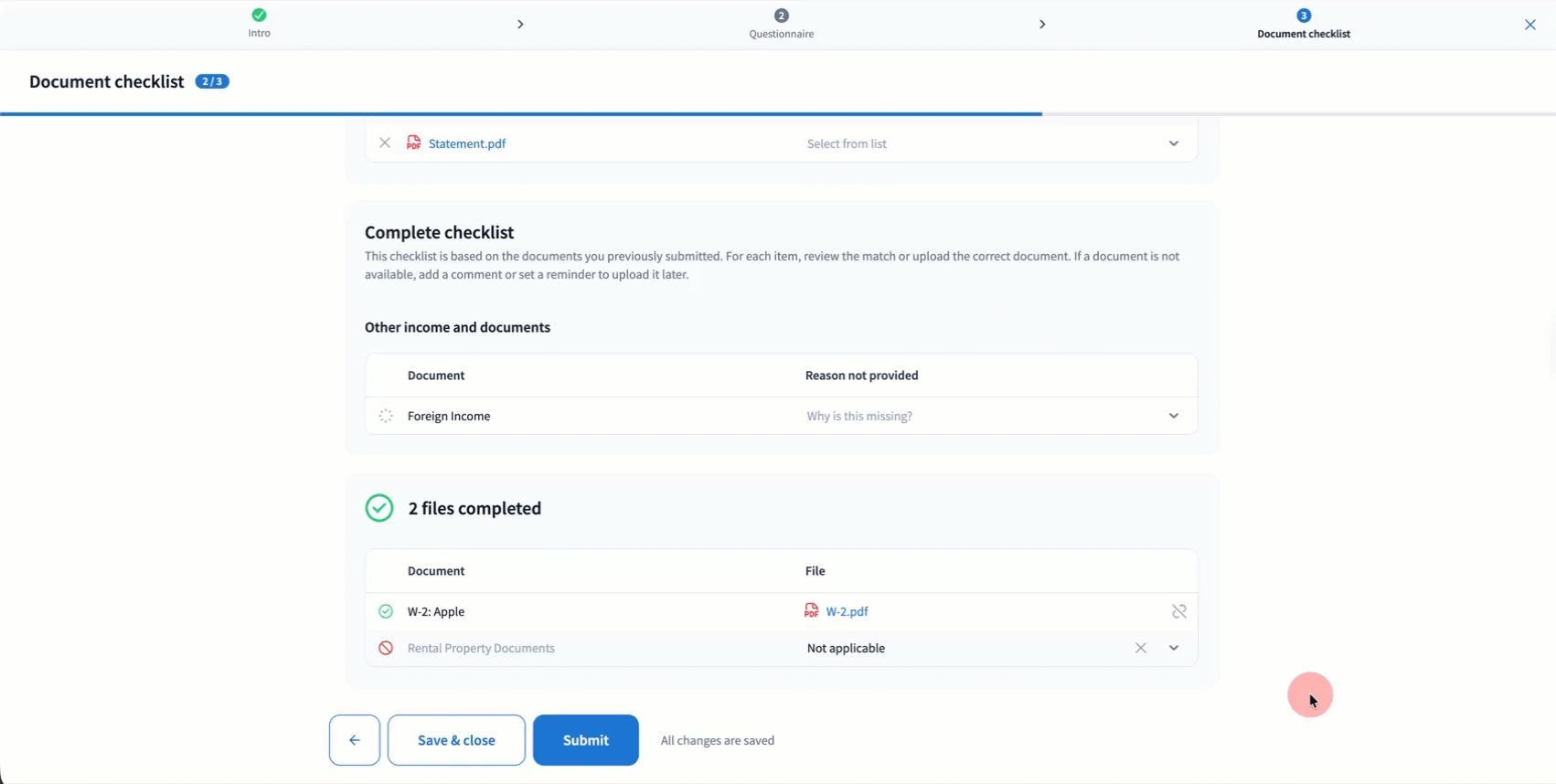Go to the Document checklist step tab
The width and height of the screenshot is (1556, 784).
(x=1304, y=25)
